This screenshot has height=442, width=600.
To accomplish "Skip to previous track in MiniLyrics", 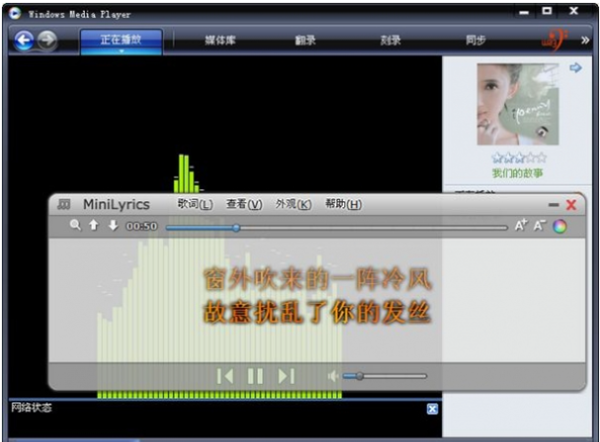I will 225,376.
